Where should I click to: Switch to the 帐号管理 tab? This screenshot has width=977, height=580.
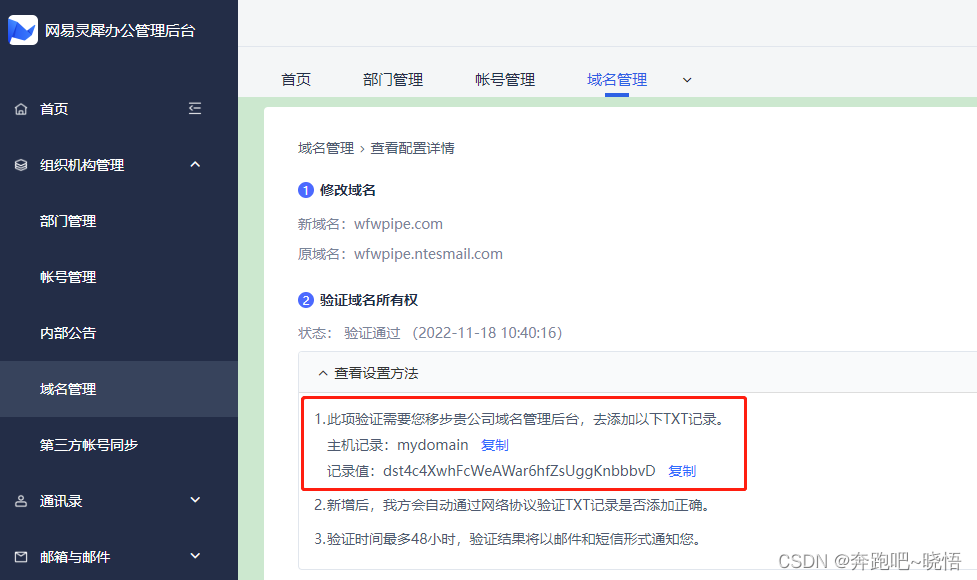505,80
